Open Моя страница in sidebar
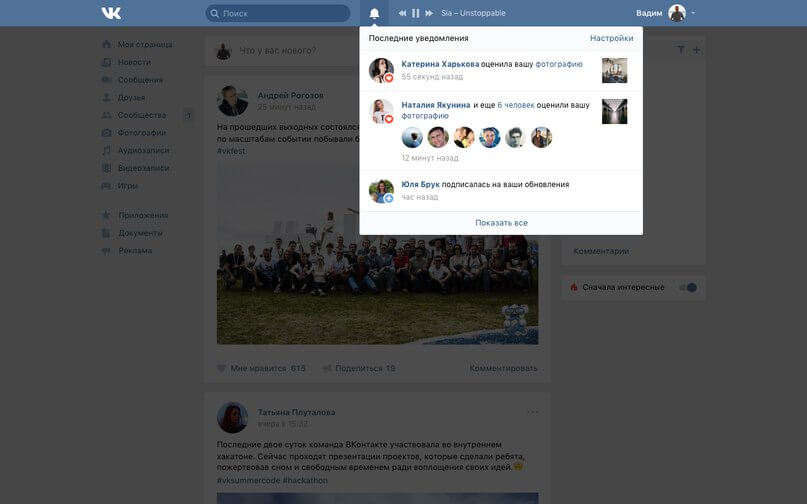The image size is (807, 504). point(145,45)
